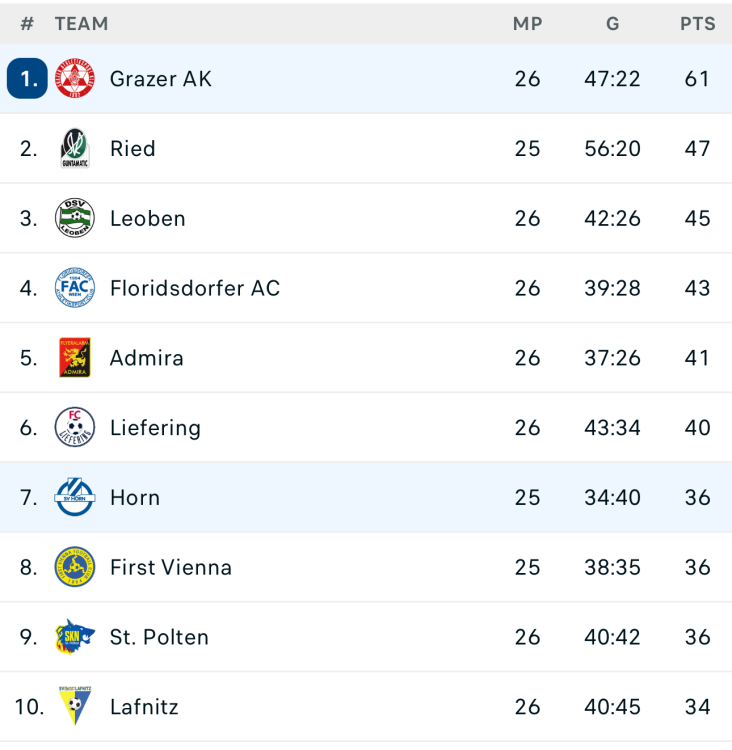Click the MP column header
The image size is (732, 750).
tap(527, 24)
